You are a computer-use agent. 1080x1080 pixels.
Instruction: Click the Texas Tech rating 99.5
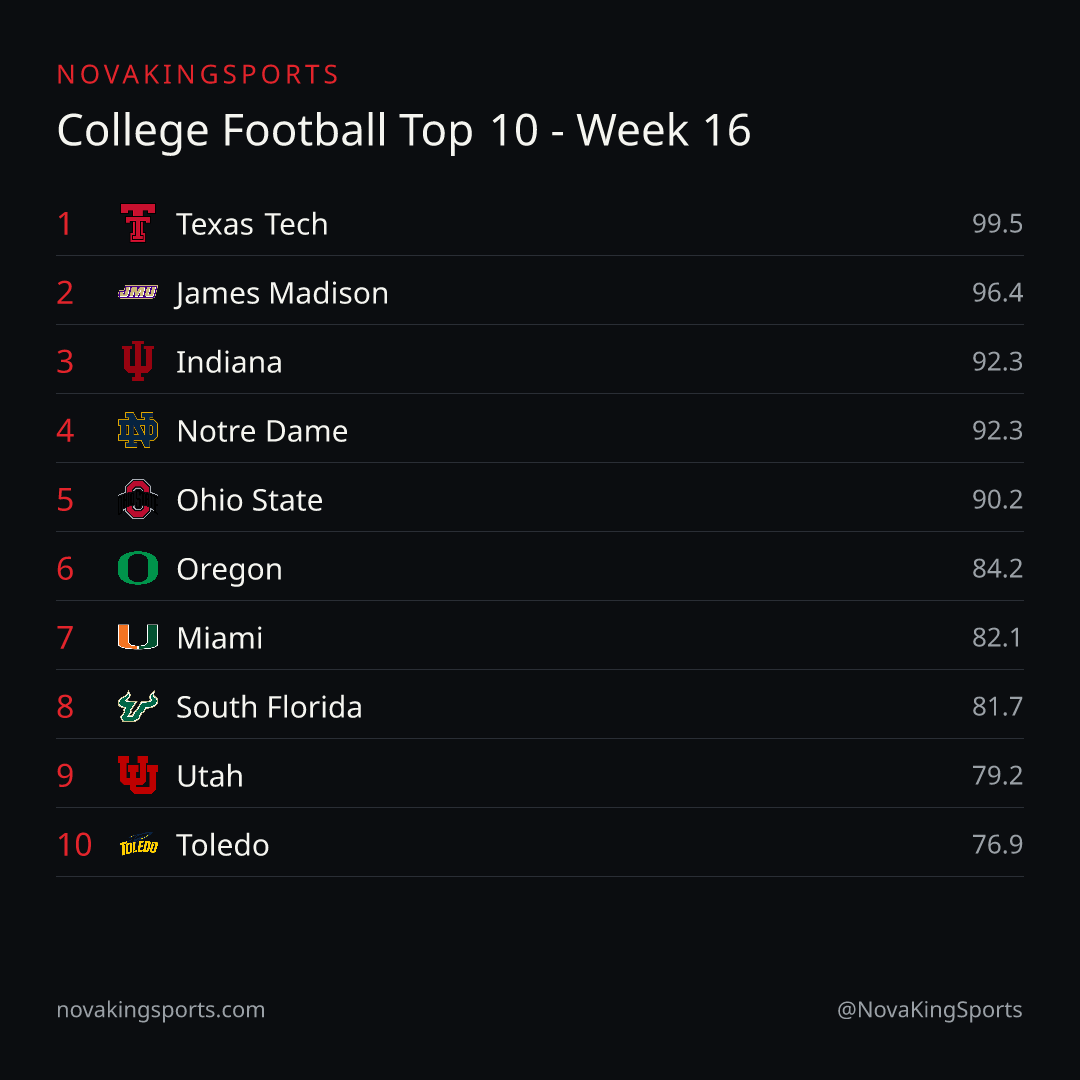click(997, 224)
